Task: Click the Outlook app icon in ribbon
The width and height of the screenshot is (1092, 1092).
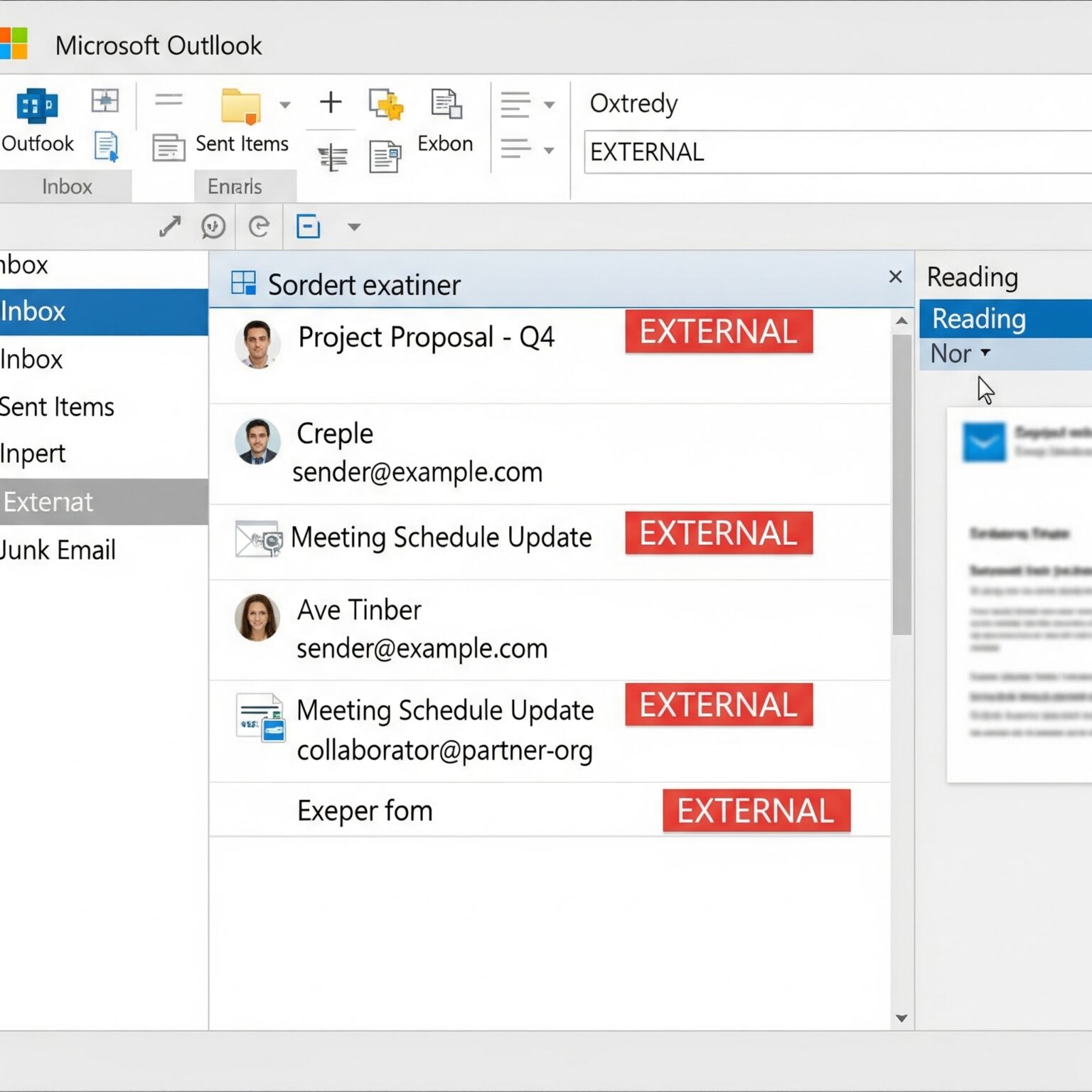Action: (37, 106)
